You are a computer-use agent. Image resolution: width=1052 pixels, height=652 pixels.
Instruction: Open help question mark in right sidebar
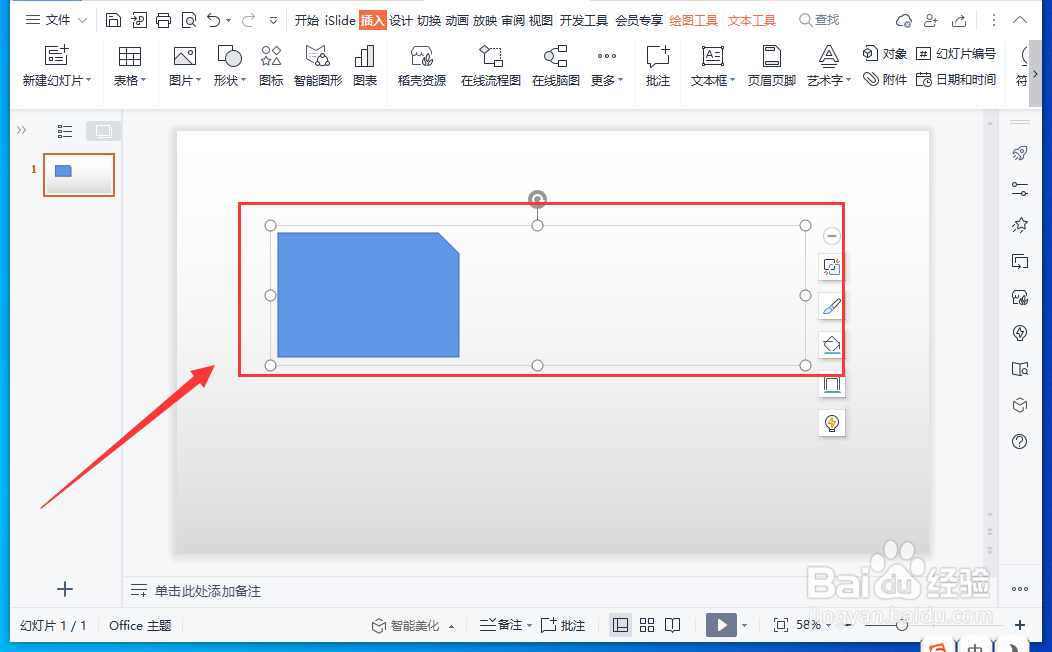[1020, 441]
